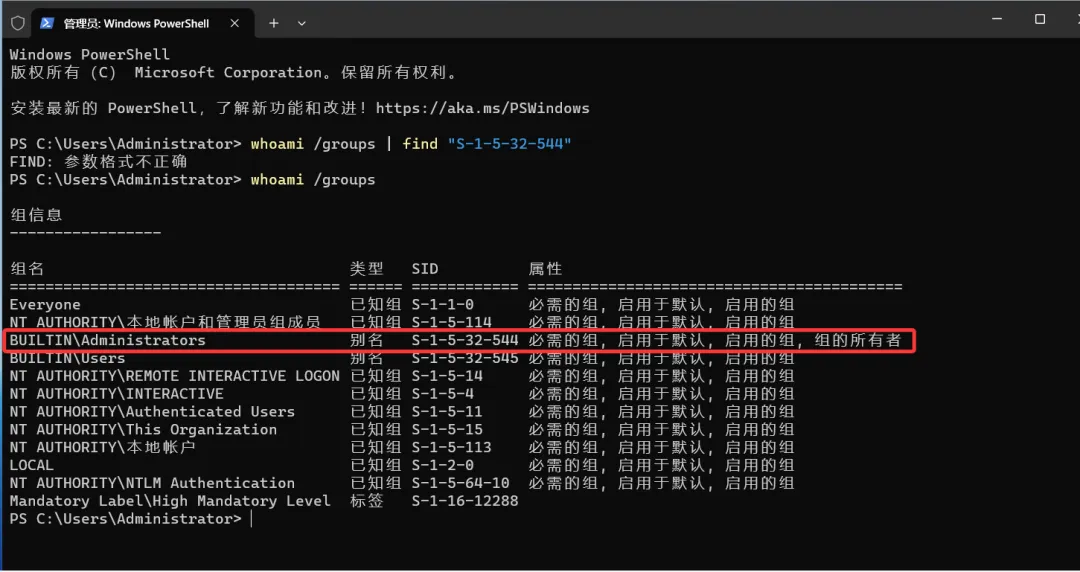This screenshot has width=1080, height=572.
Task: Click SID S-1-5-11
Action: pyautogui.click(x=447, y=412)
